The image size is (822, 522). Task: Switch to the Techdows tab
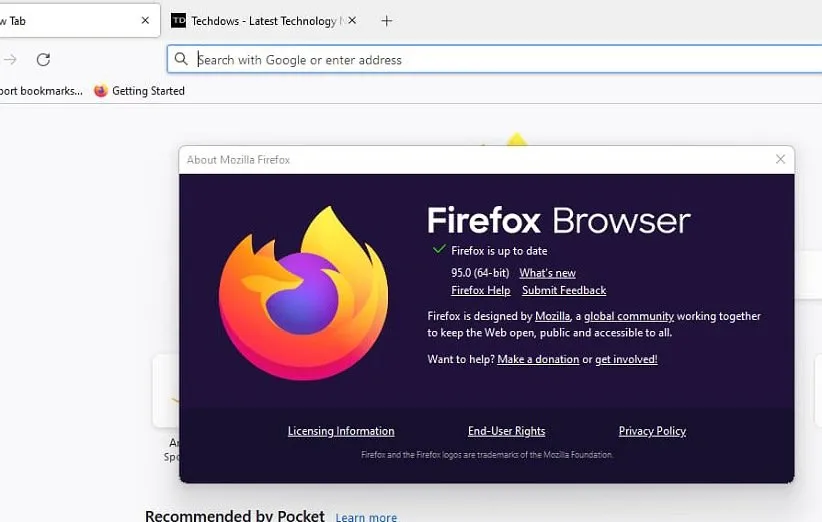coord(260,20)
